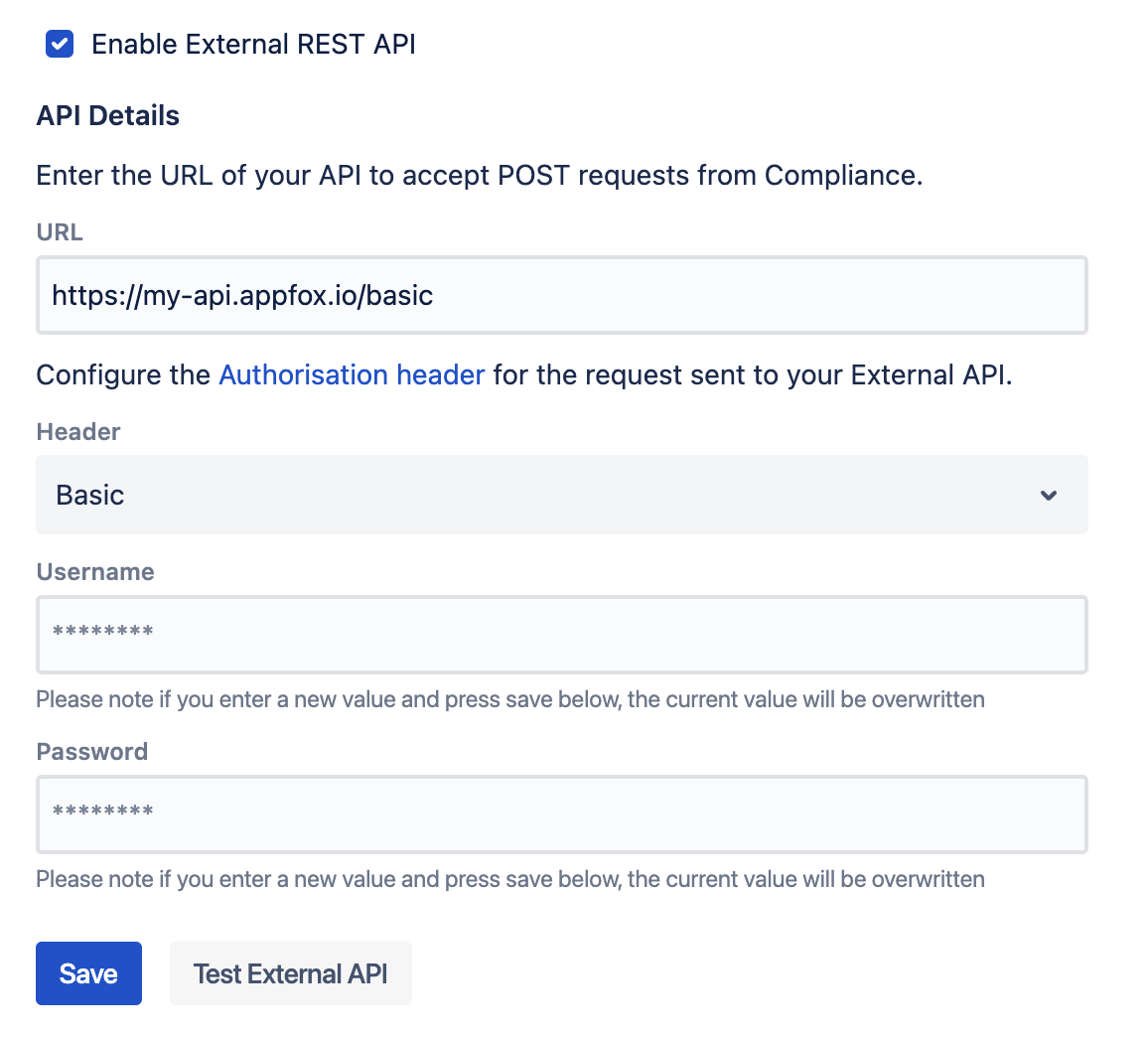Viewport: 1148px width, 1037px height.
Task: Click the overwrite note beneath Password field
Action: coord(510,879)
